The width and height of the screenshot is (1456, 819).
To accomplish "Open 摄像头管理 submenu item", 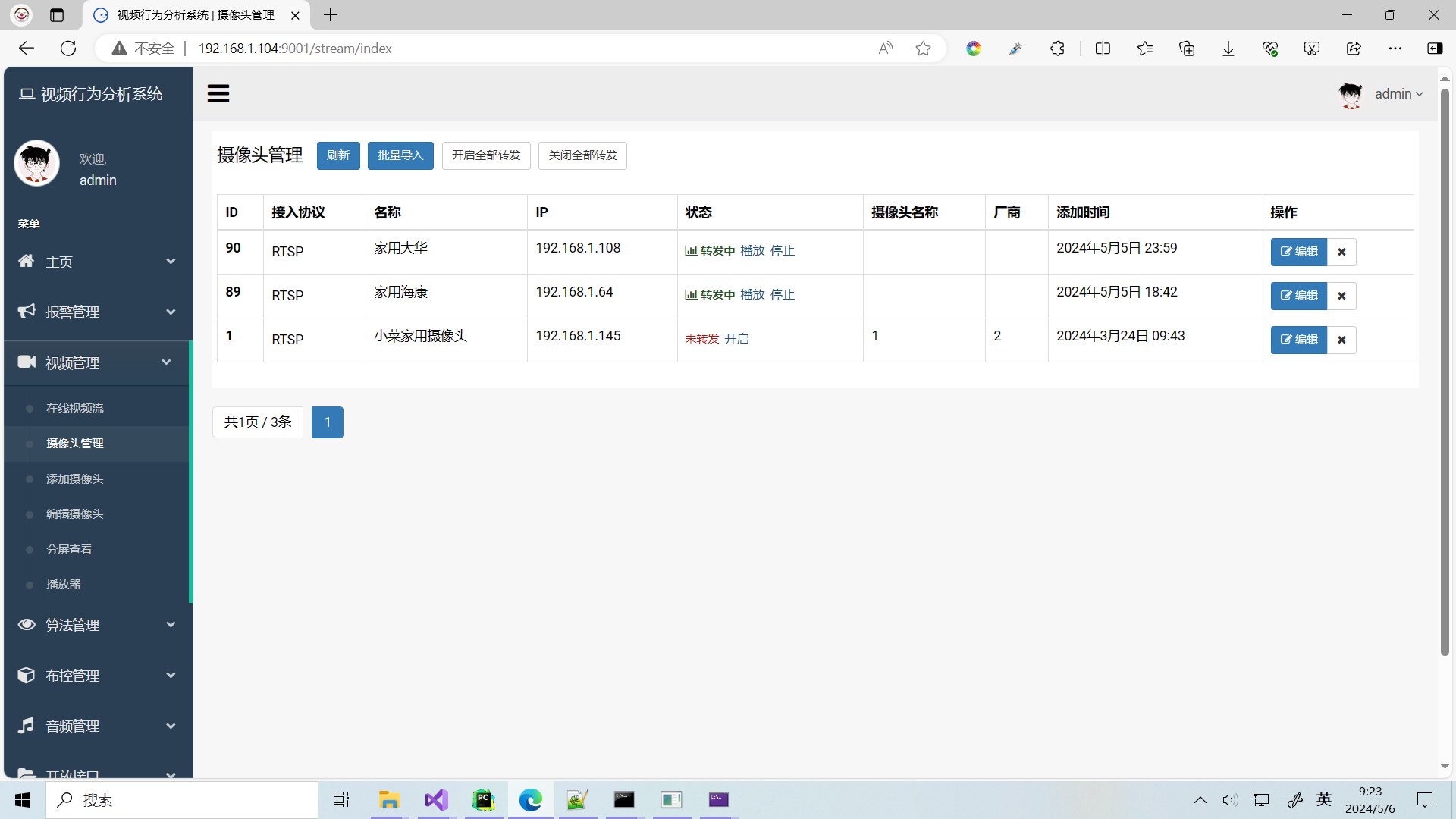I will [x=75, y=444].
